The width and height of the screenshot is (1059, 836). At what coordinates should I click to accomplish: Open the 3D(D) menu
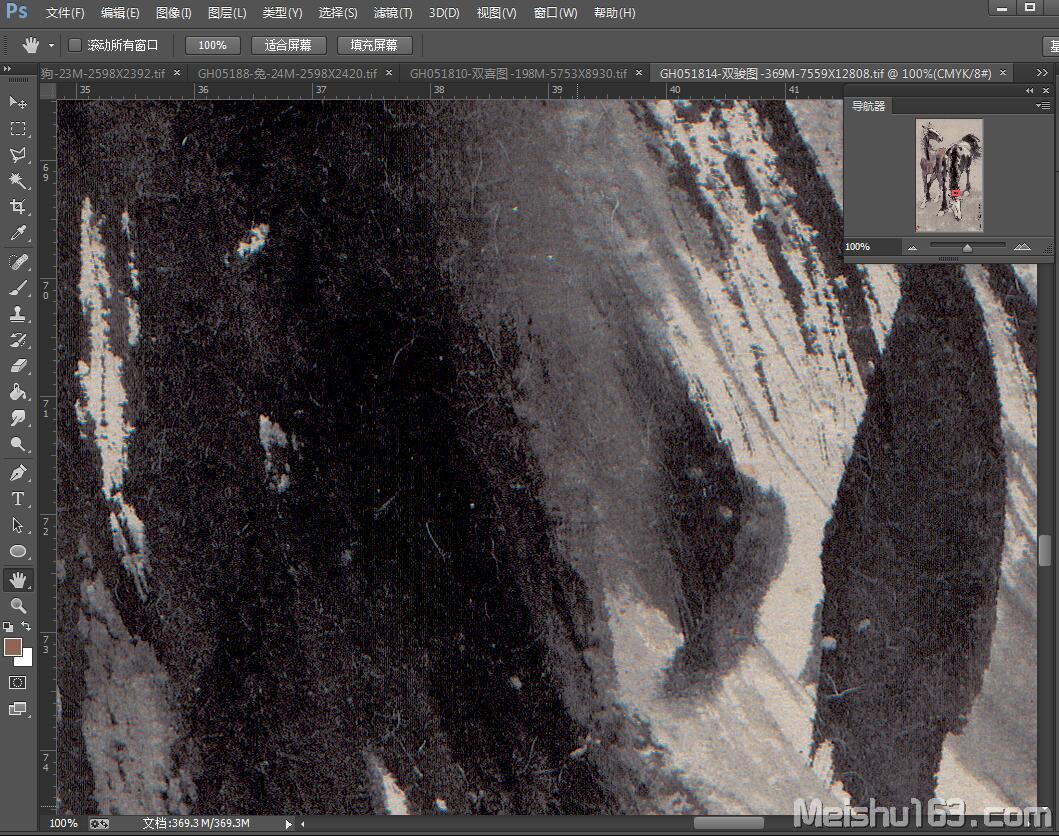click(444, 13)
